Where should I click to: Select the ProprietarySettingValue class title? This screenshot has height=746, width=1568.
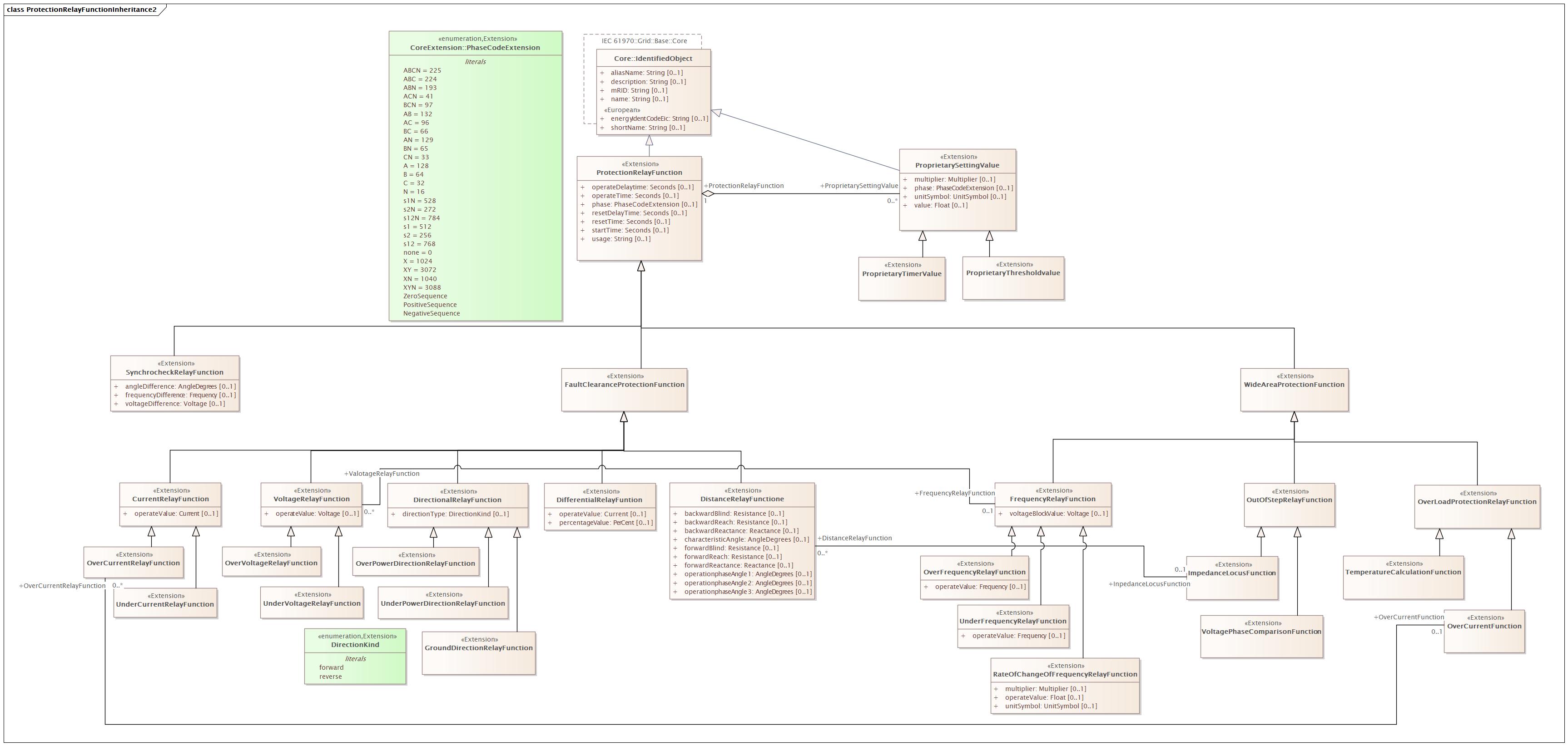tap(957, 166)
